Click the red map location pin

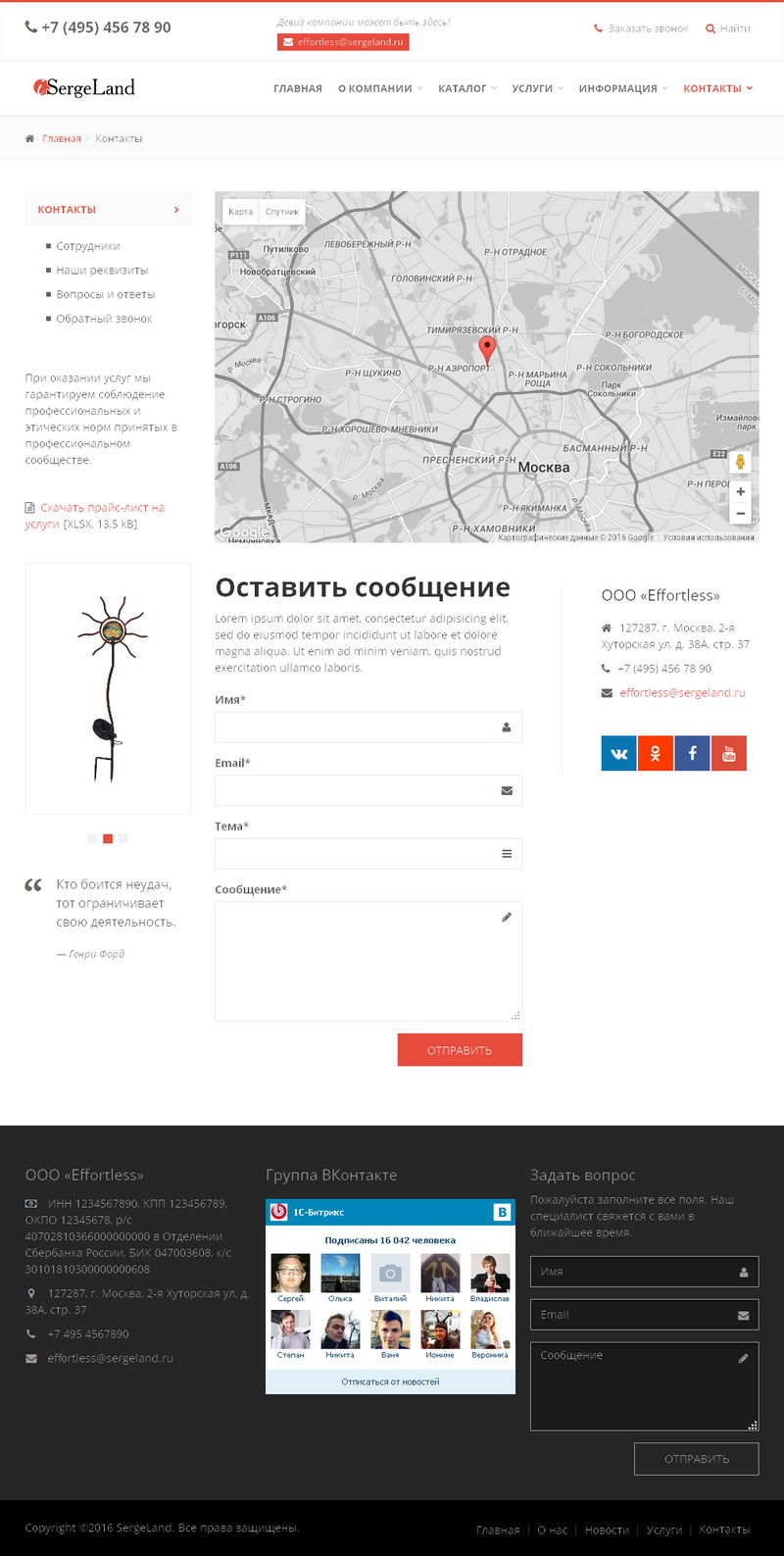486,350
